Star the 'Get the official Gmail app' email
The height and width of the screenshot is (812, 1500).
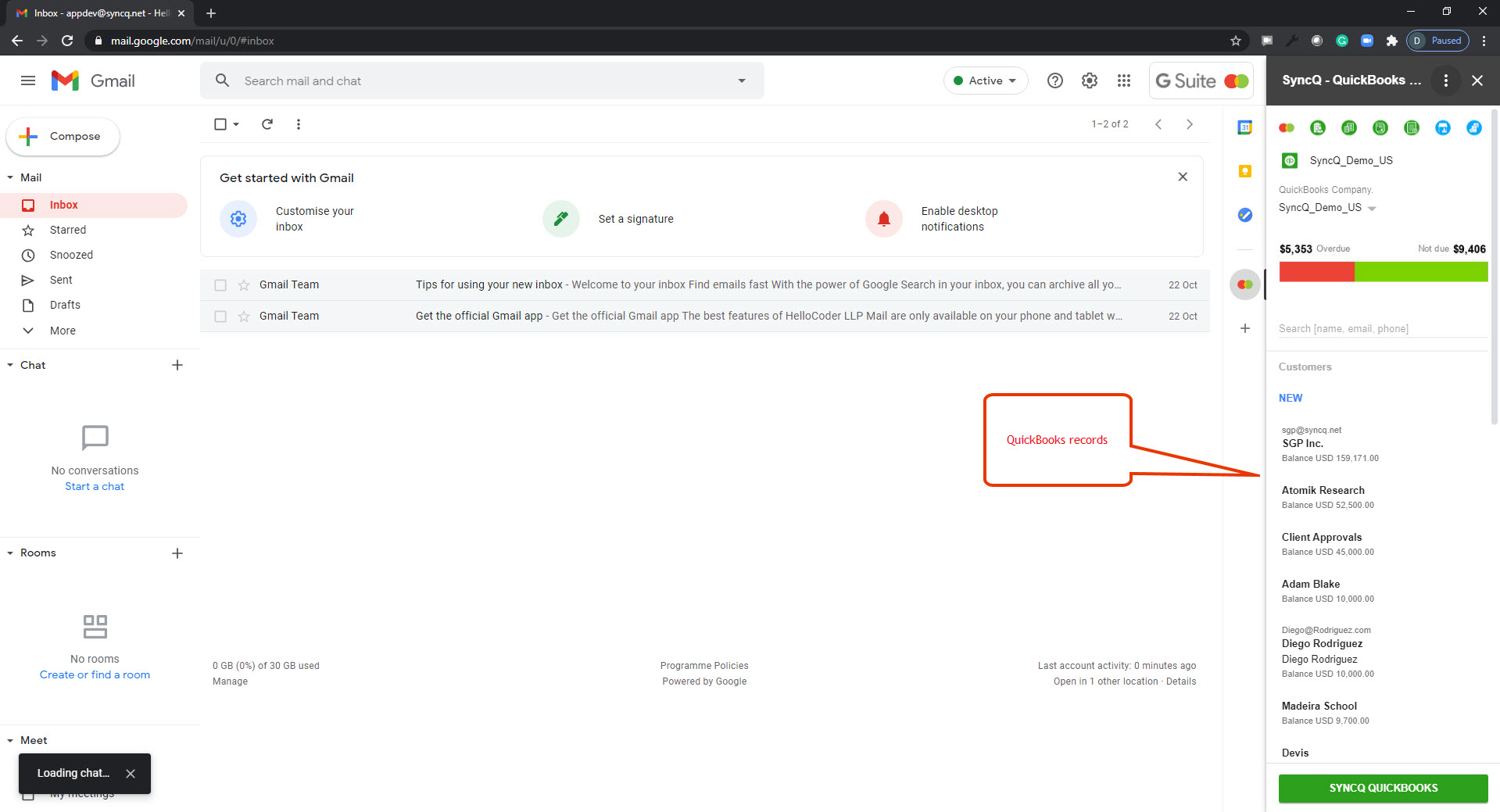[x=244, y=317]
